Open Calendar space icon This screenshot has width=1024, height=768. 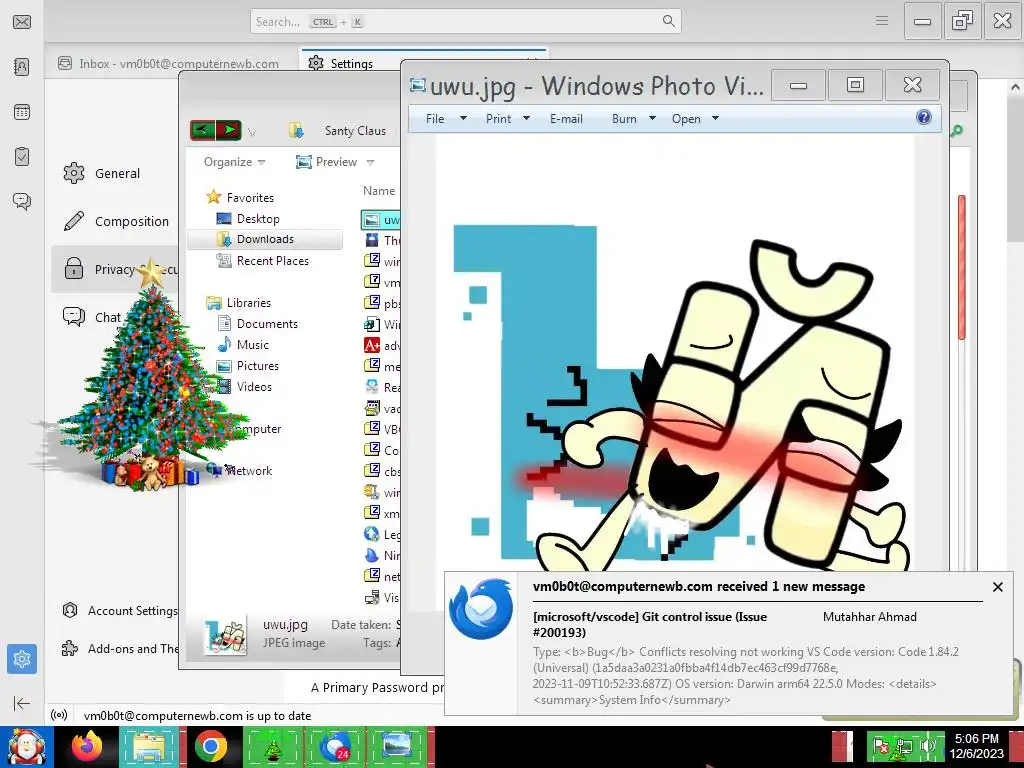click(x=22, y=112)
